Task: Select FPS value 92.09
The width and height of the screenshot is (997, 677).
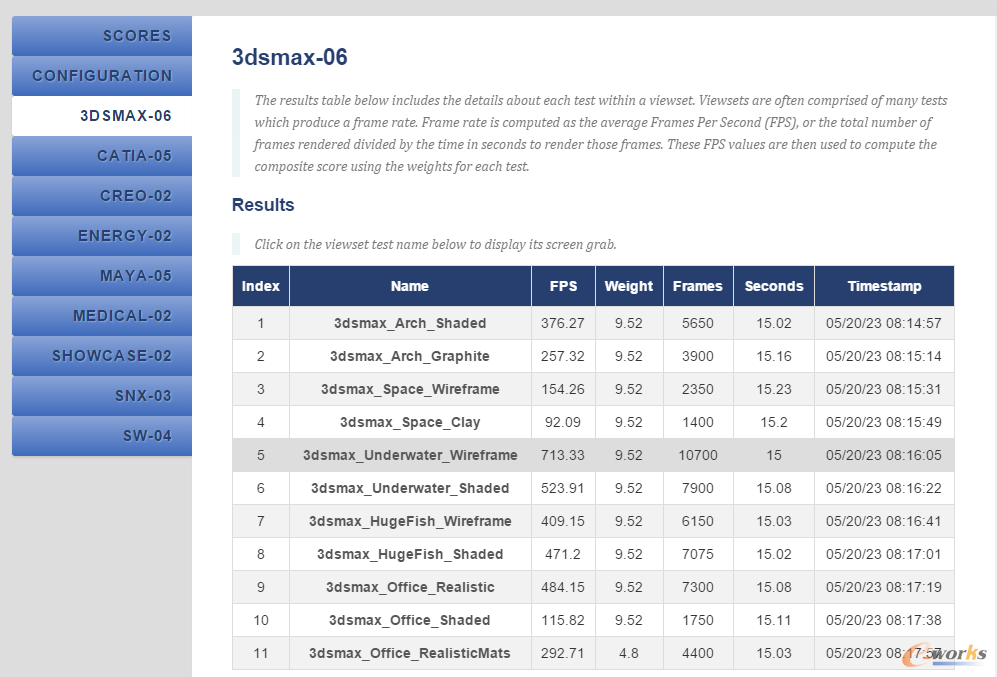Action: pyautogui.click(x=563, y=422)
